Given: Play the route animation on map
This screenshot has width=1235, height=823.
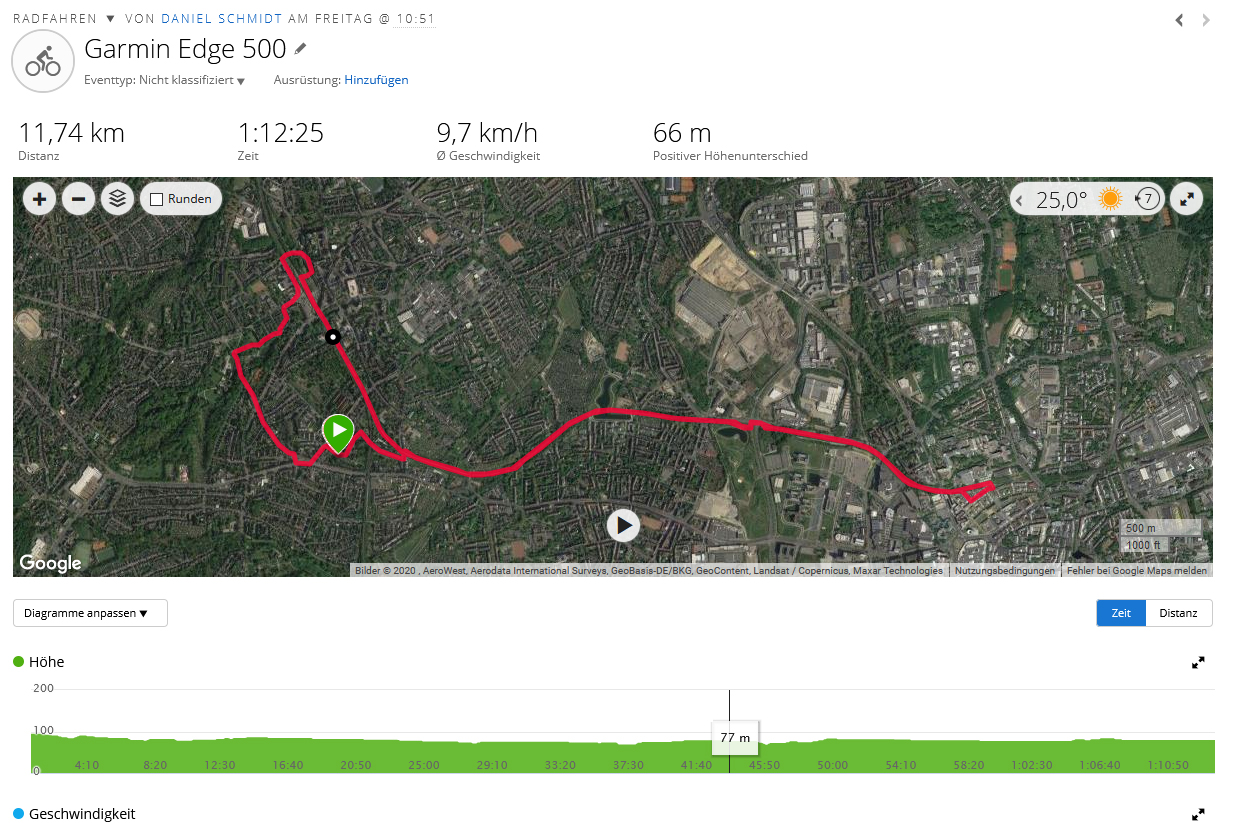Looking at the screenshot, I should (x=623, y=525).
